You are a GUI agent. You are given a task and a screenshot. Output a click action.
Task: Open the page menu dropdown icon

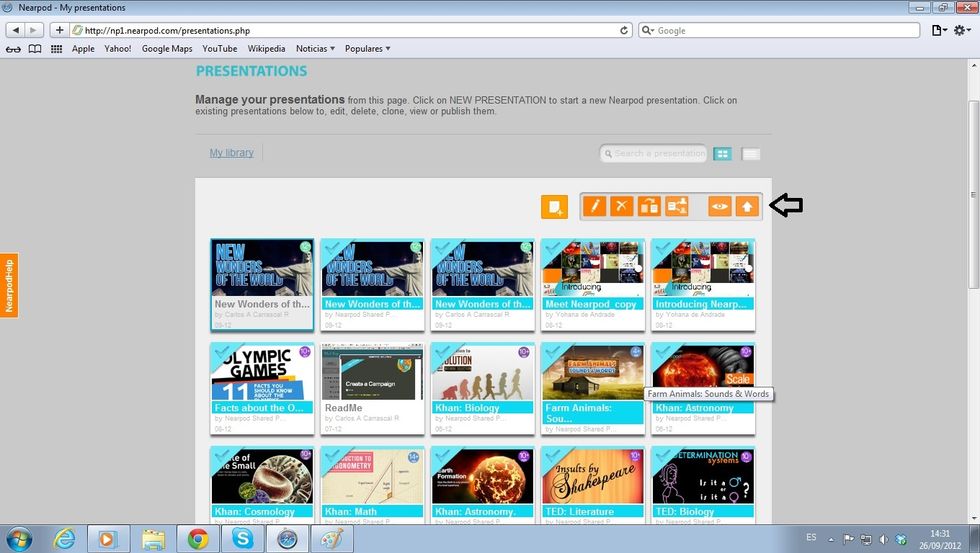click(939, 30)
